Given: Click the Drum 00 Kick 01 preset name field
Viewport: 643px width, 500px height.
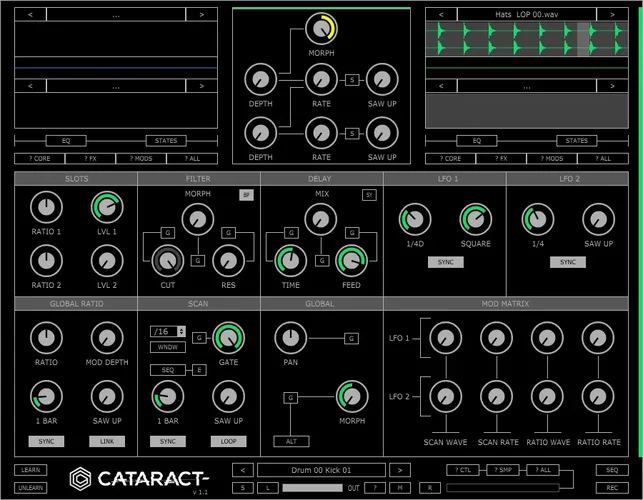Looking at the screenshot, I should 321,470.
